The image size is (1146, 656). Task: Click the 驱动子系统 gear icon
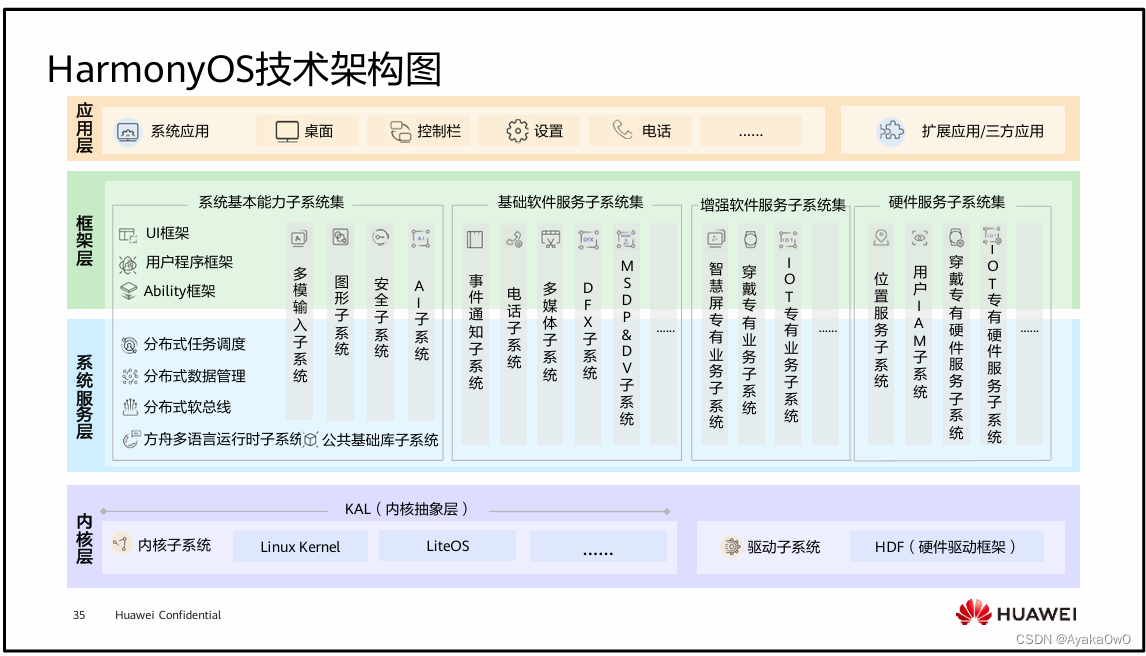tap(729, 546)
